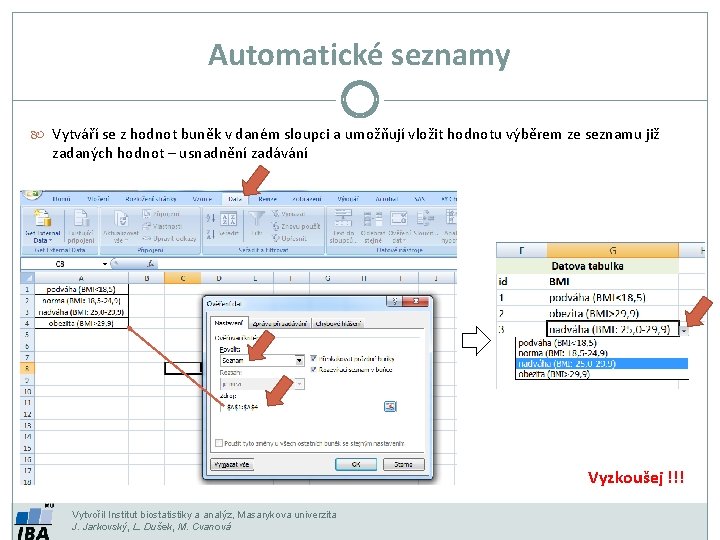
Task: Click the Consolidate (Sloučit) icon
Action: pyautogui.click(x=425, y=219)
